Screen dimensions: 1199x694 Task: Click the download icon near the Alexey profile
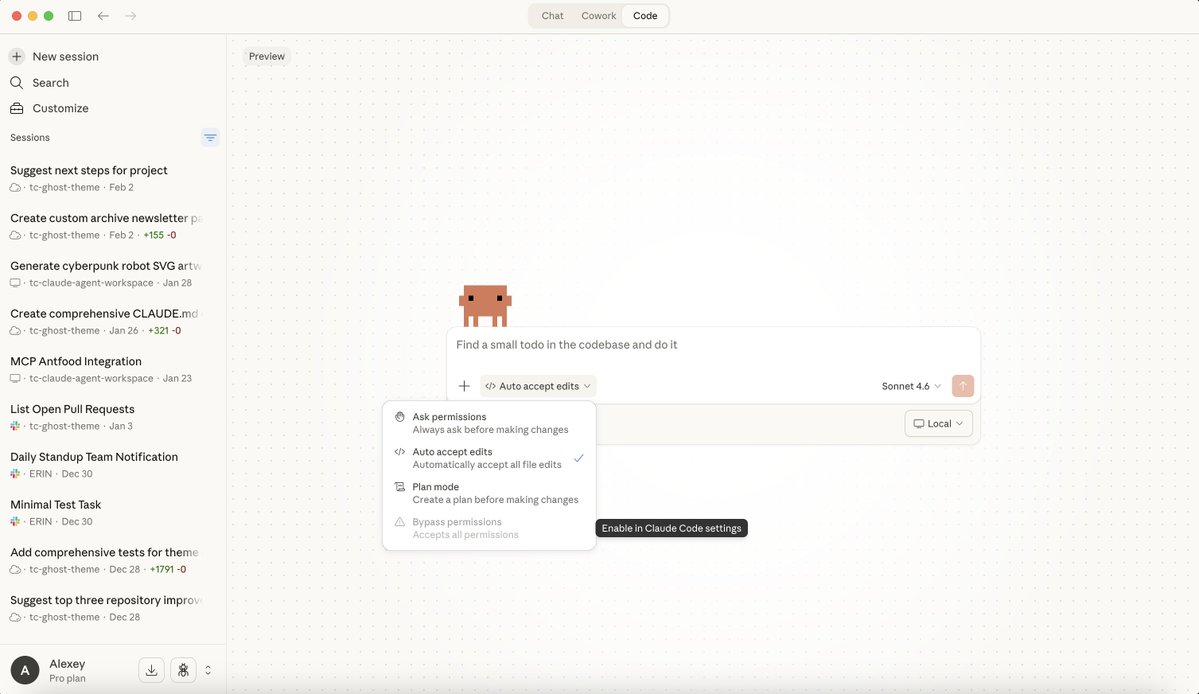coord(151,670)
